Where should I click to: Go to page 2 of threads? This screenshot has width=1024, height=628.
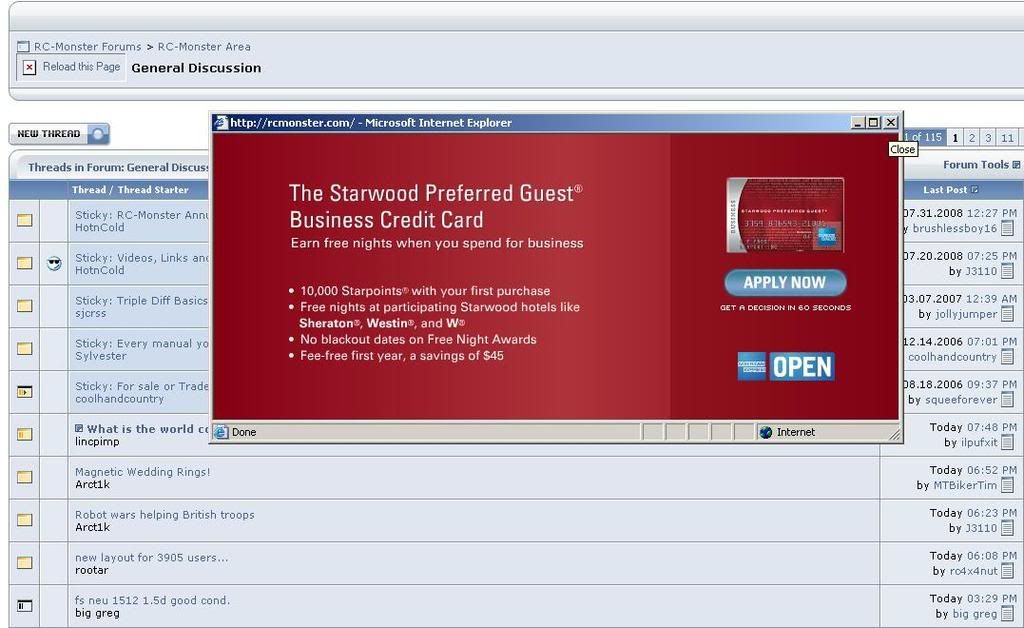[971, 138]
